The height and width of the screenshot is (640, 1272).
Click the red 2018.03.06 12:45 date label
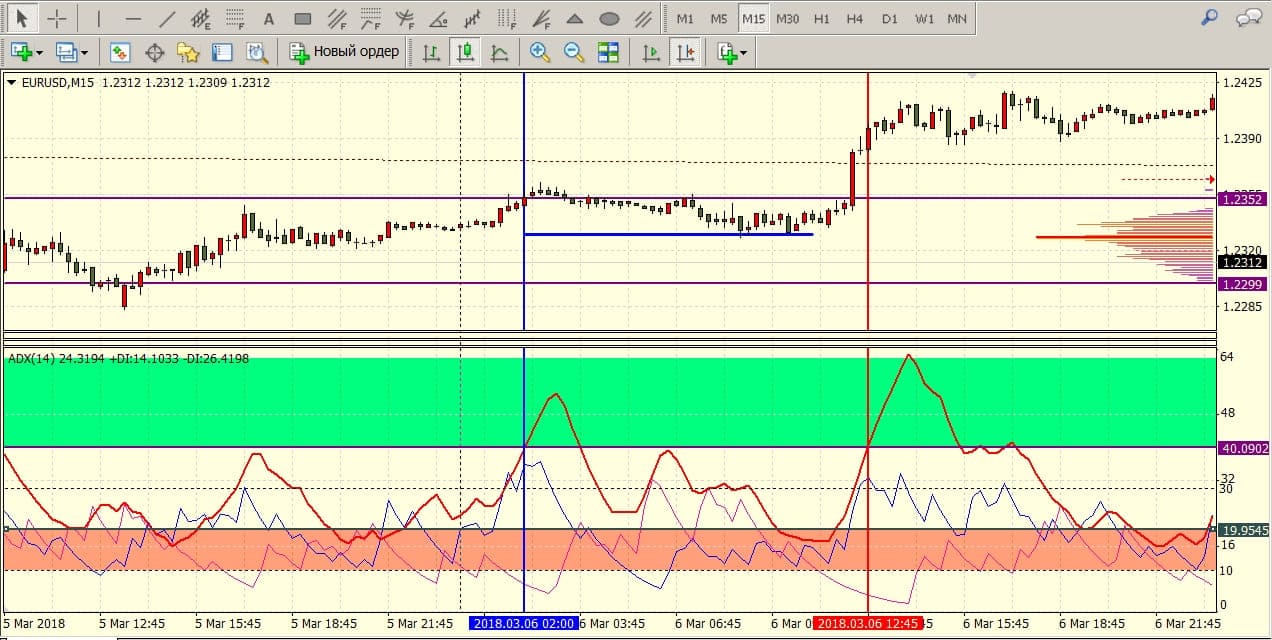pos(867,623)
